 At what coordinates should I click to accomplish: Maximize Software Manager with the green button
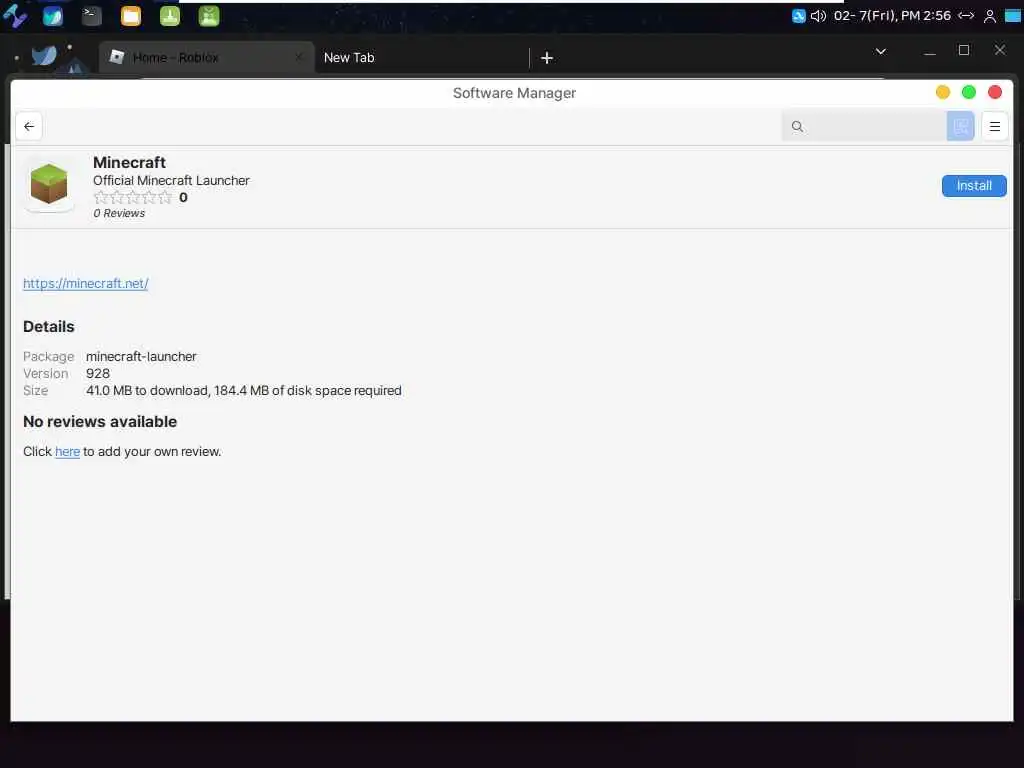coord(968,93)
